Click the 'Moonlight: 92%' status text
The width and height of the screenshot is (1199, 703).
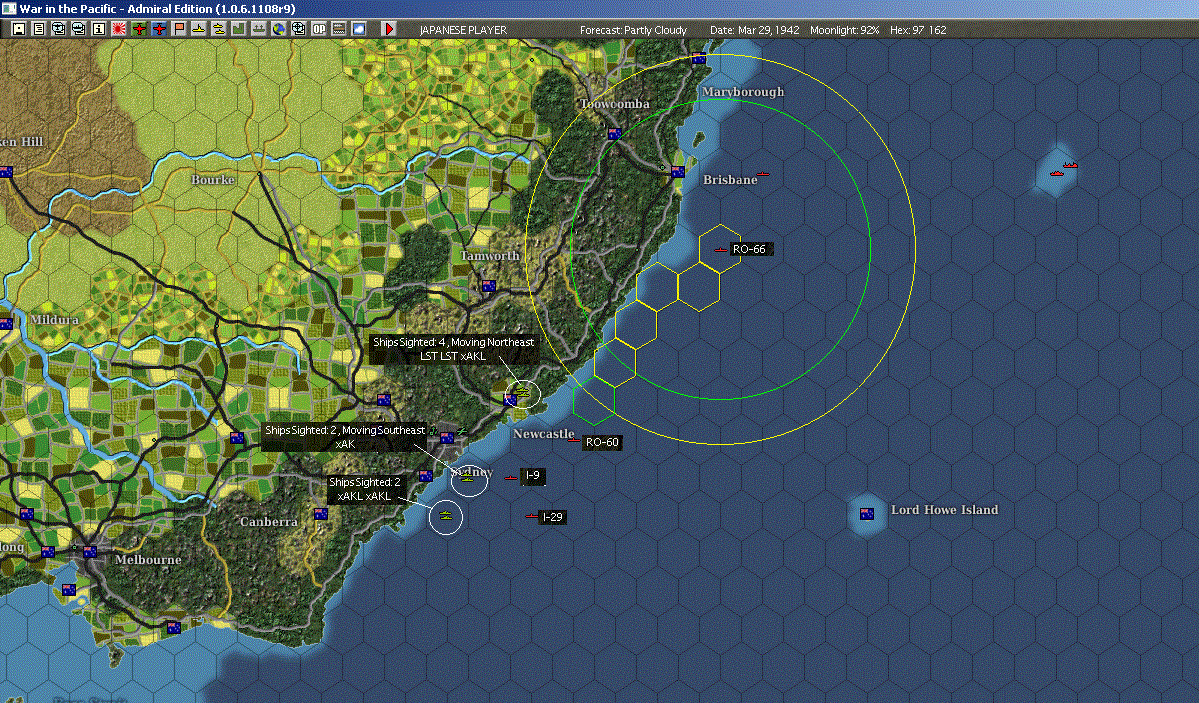(844, 30)
